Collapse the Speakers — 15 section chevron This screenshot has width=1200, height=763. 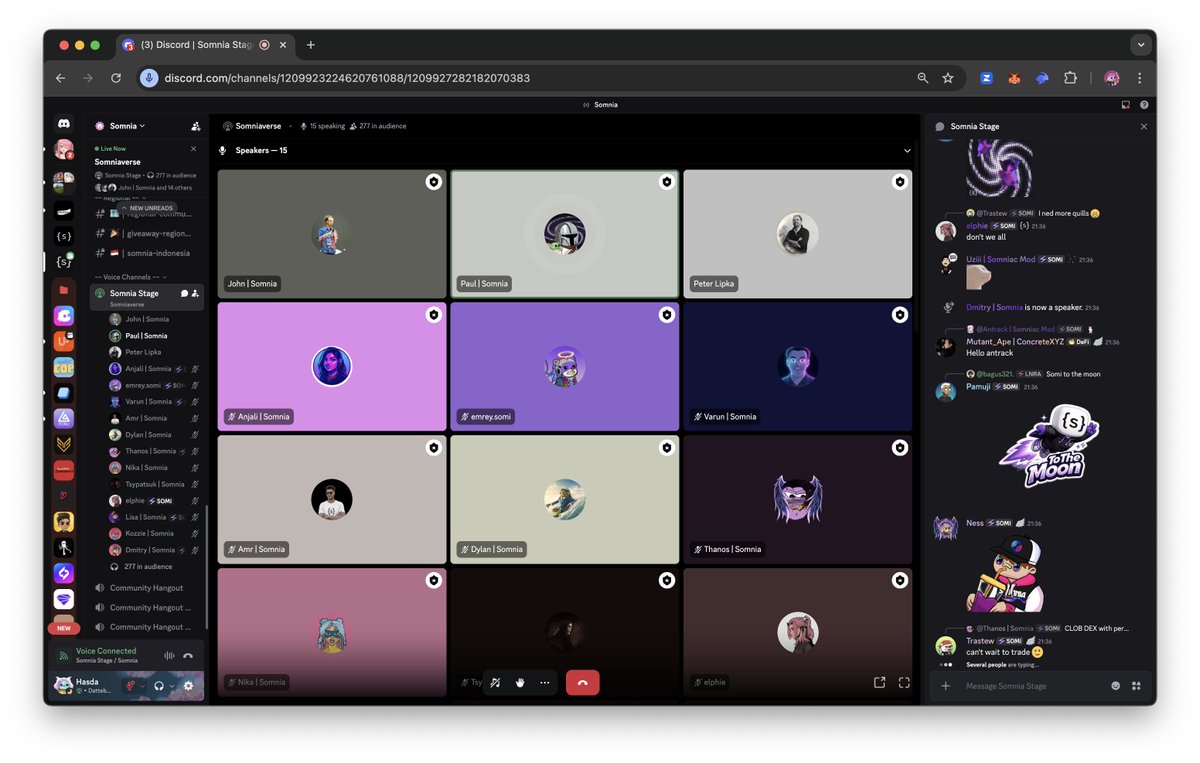(907, 151)
